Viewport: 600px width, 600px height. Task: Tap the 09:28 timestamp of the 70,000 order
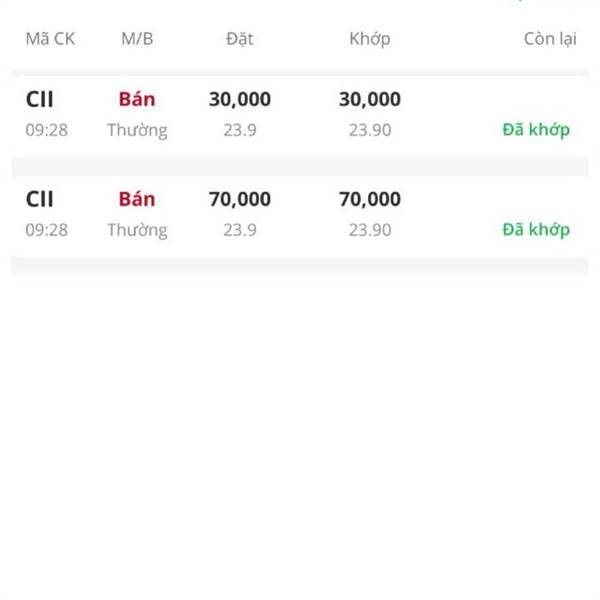tap(47, 230)
